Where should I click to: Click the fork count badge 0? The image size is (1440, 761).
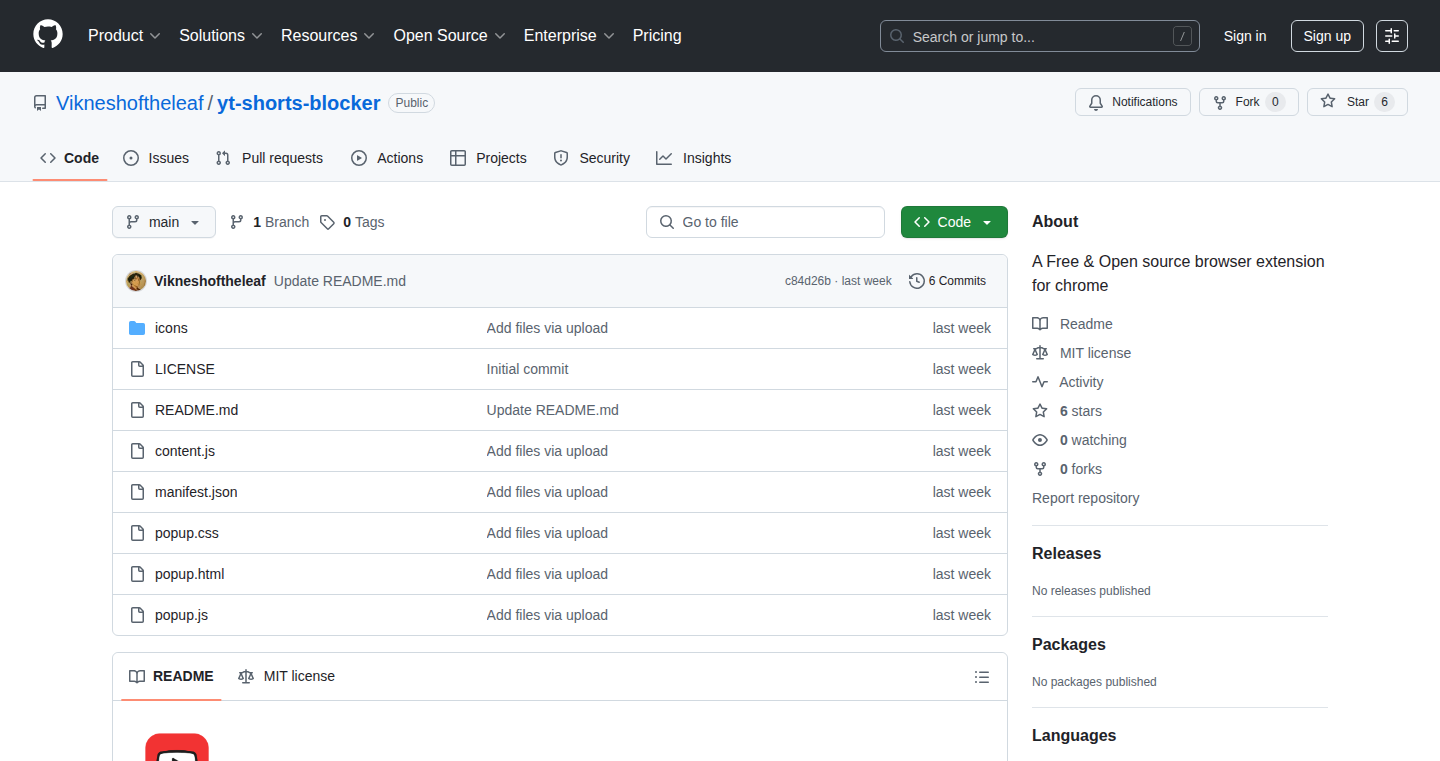(1275, 102)
